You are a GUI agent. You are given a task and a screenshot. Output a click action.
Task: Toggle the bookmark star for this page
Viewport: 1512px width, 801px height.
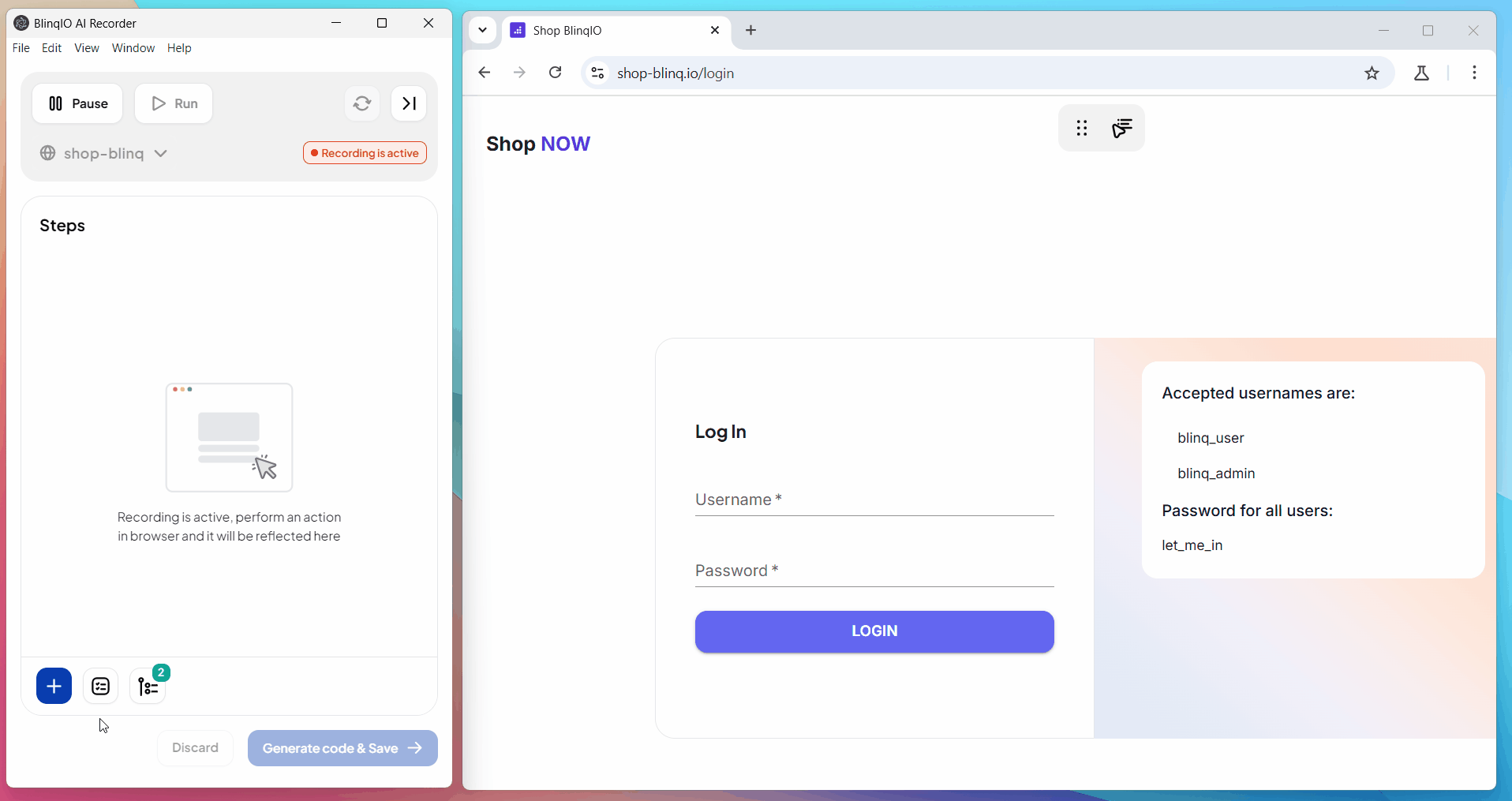pyautogui.click(x=1372, y=73)
